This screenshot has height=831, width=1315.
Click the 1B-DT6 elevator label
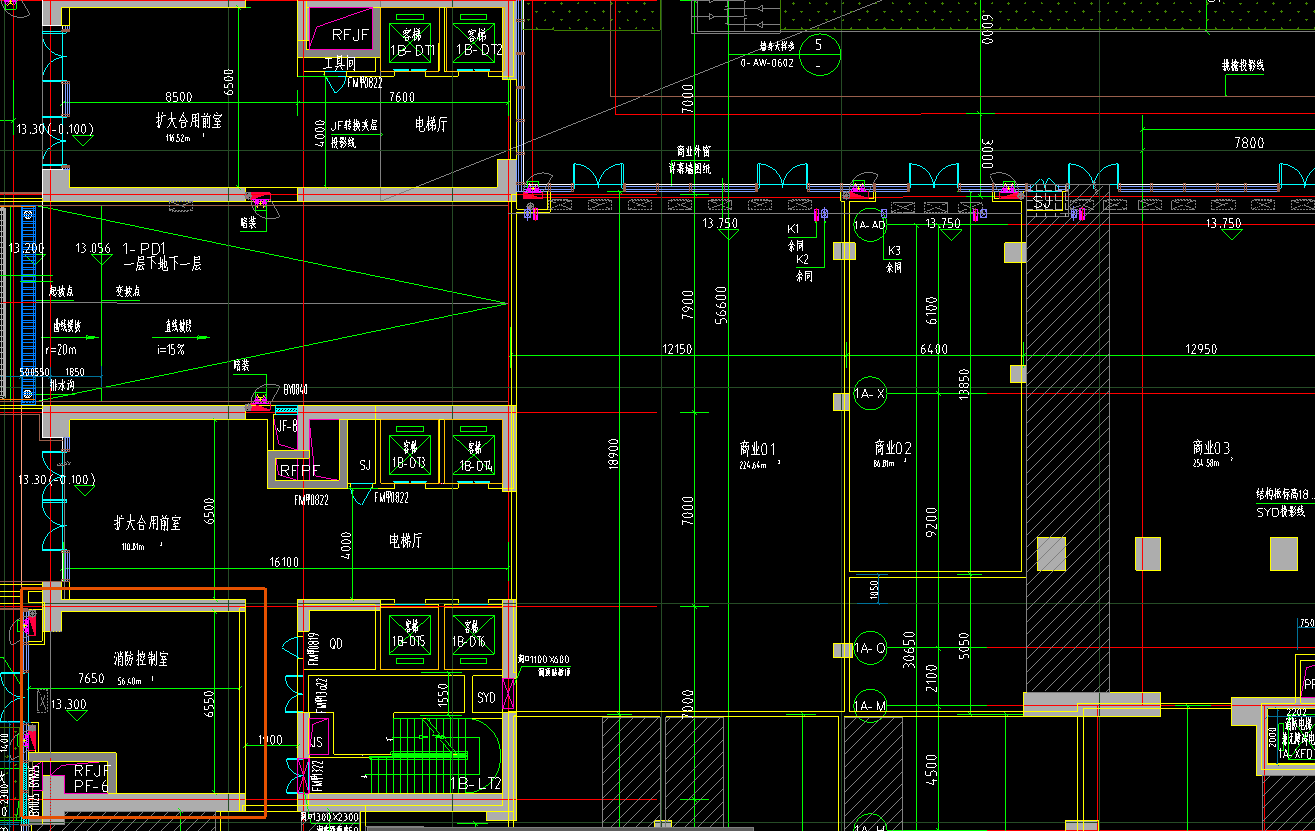pos(468,642)
